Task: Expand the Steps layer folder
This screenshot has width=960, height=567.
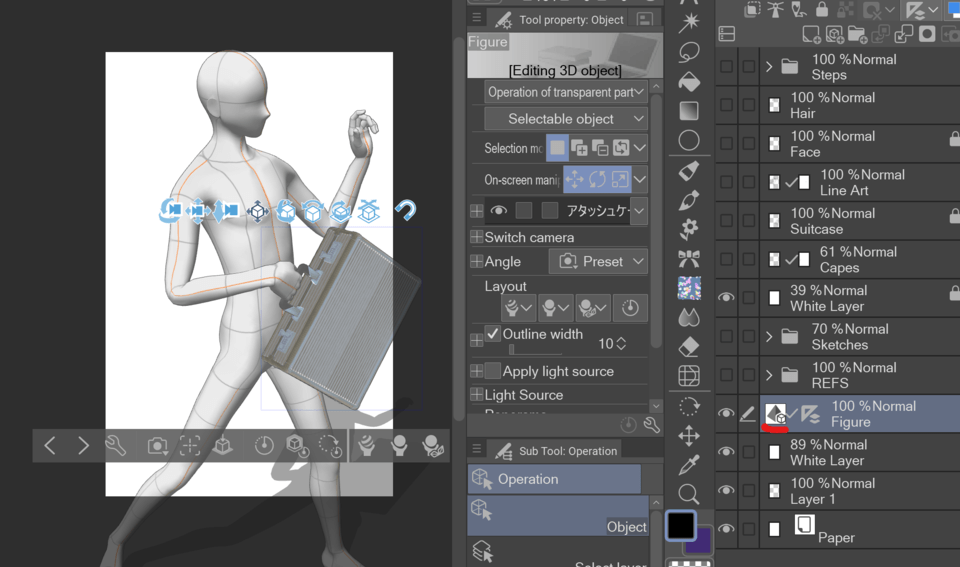Action: [769, 66]
